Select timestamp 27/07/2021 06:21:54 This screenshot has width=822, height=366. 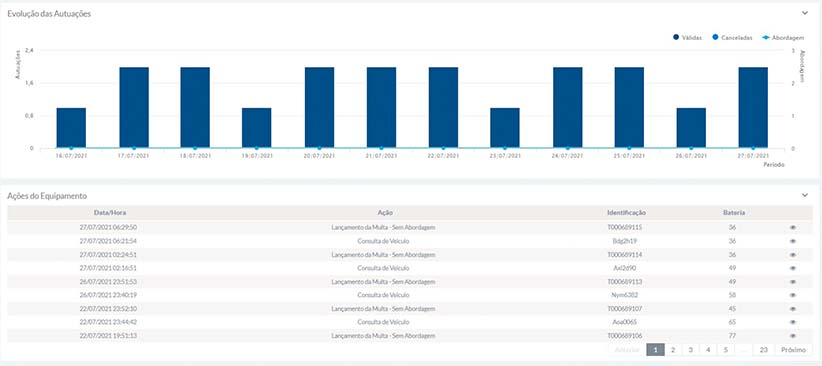point(109,241)
